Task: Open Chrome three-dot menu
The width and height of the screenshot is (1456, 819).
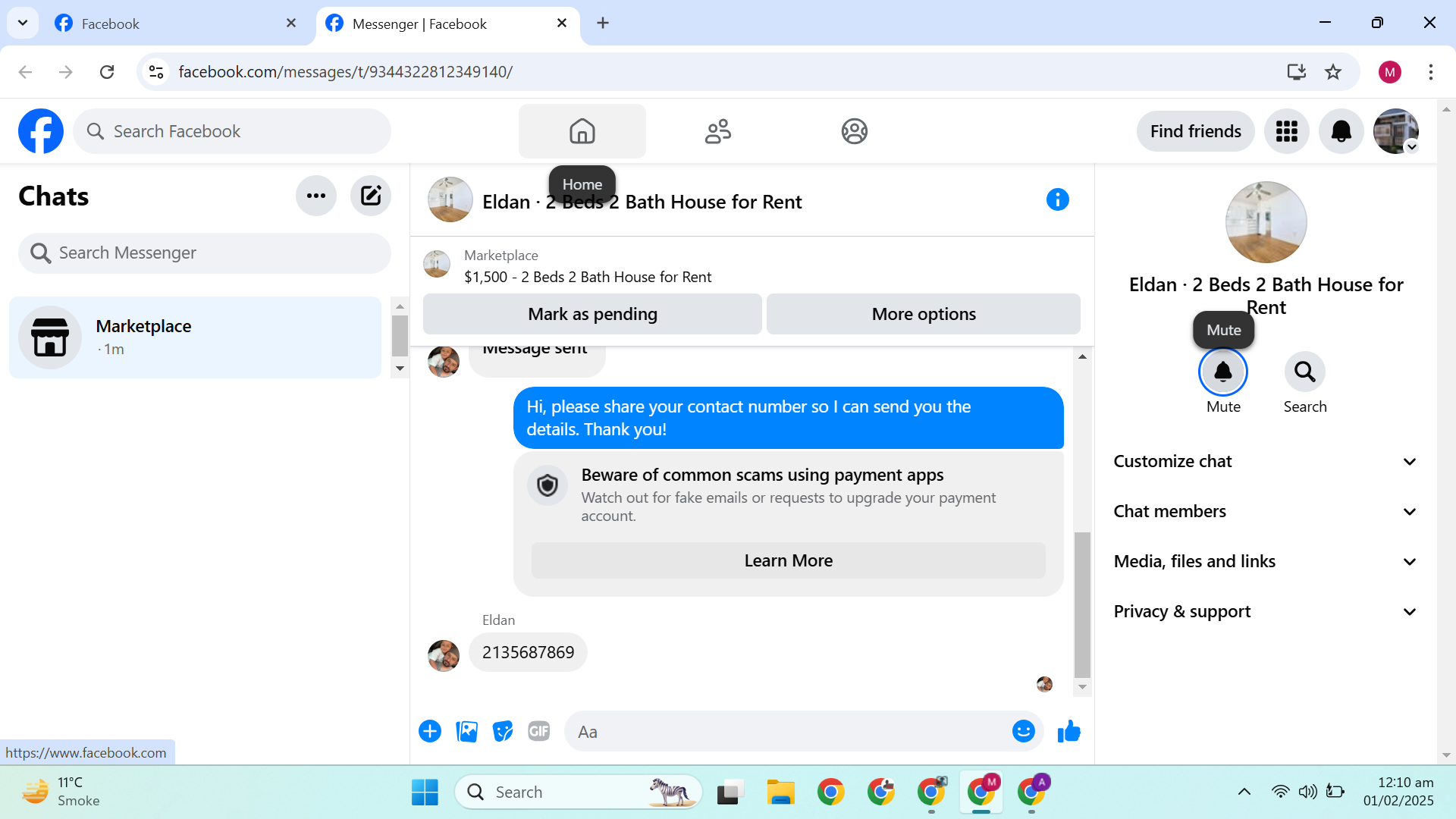Action: tap(1431, 72)
